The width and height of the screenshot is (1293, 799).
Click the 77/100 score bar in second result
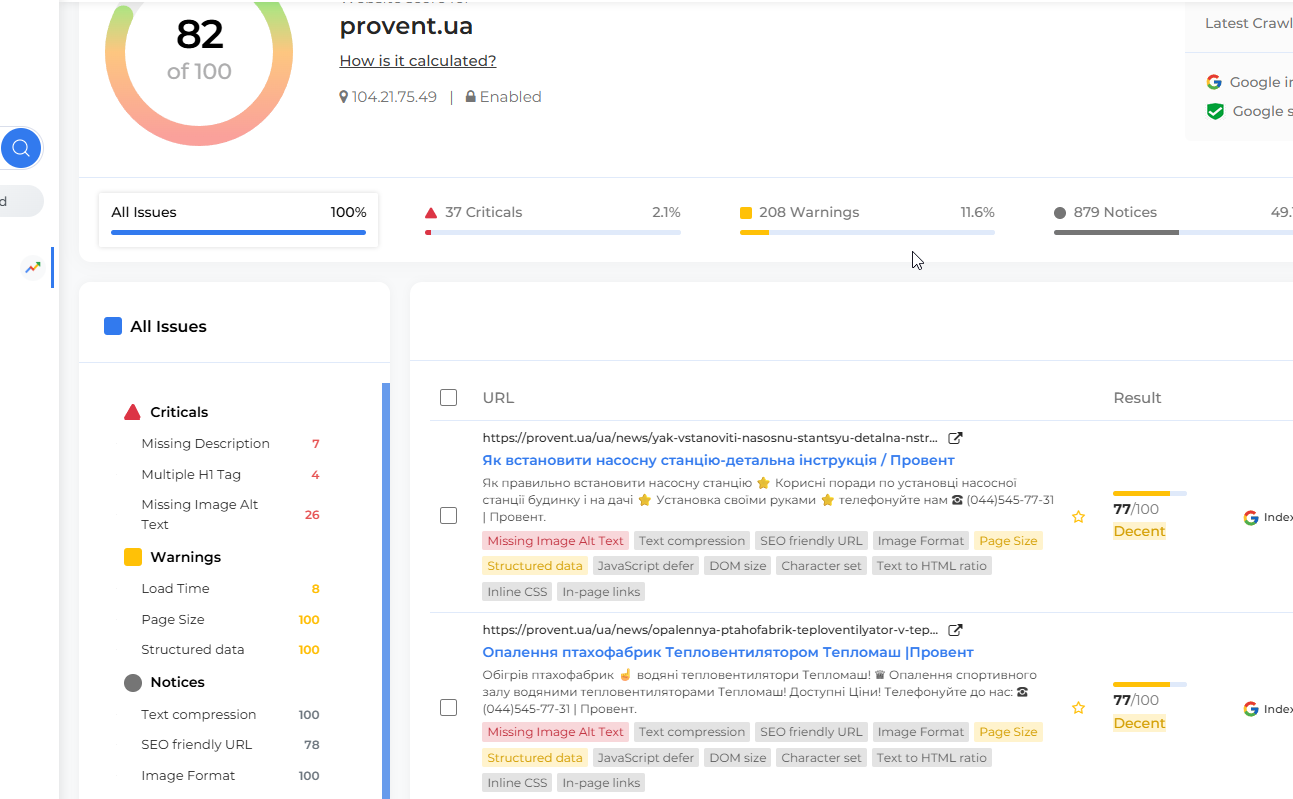point(1150,685)
